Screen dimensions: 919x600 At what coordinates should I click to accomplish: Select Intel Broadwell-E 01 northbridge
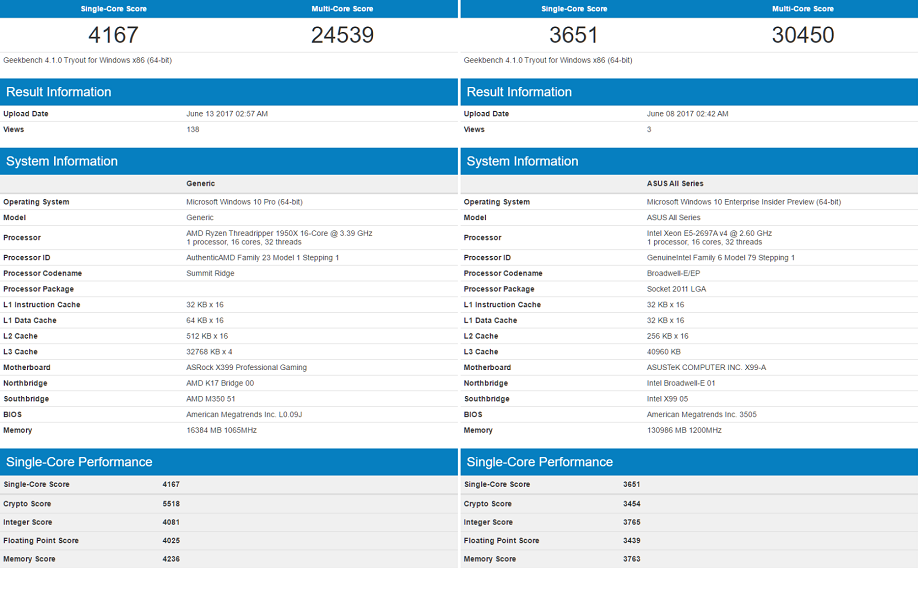681,383
